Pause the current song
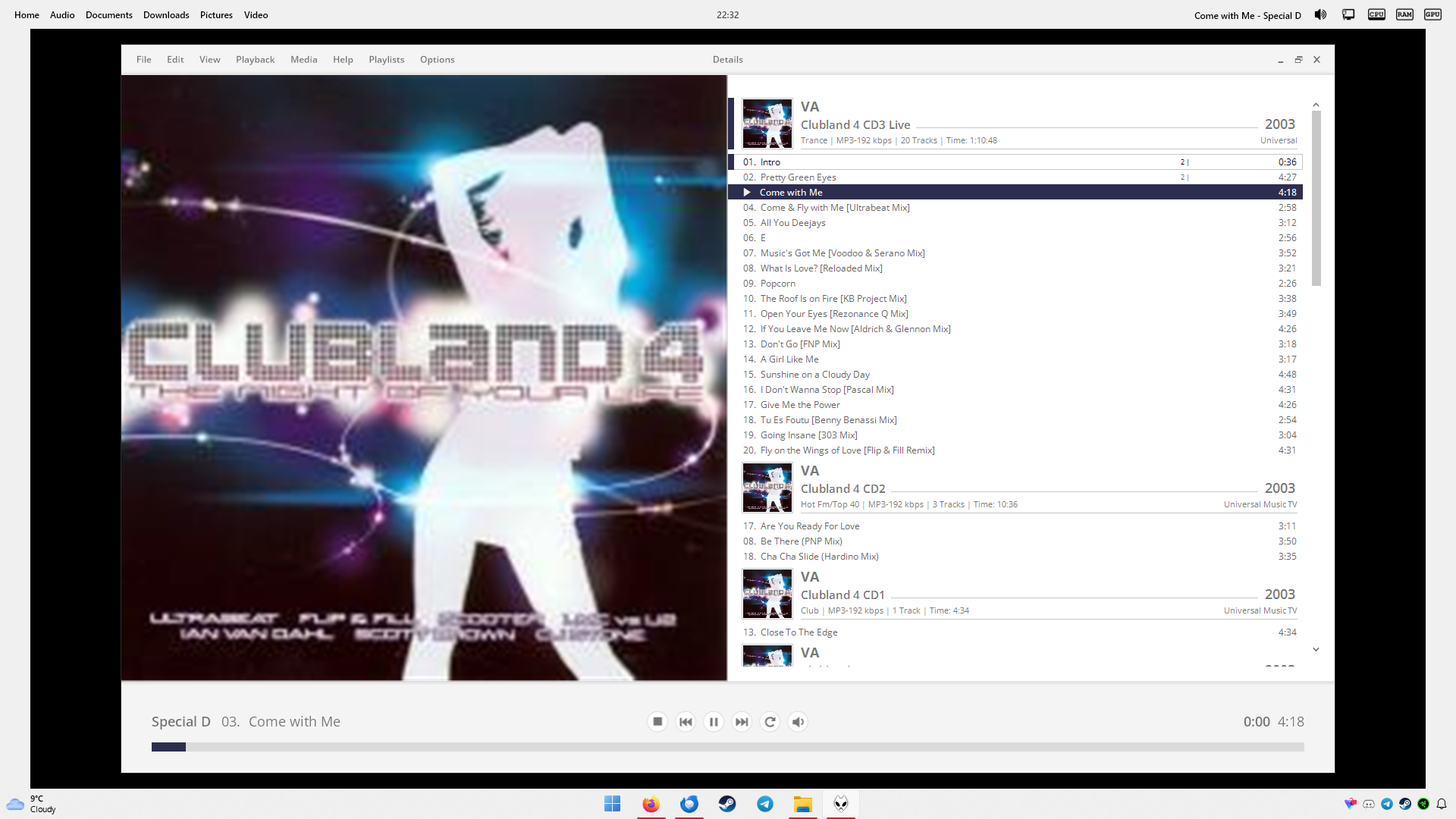The width and height of the screenshot is (1456, 819). (x=714, y=722)
